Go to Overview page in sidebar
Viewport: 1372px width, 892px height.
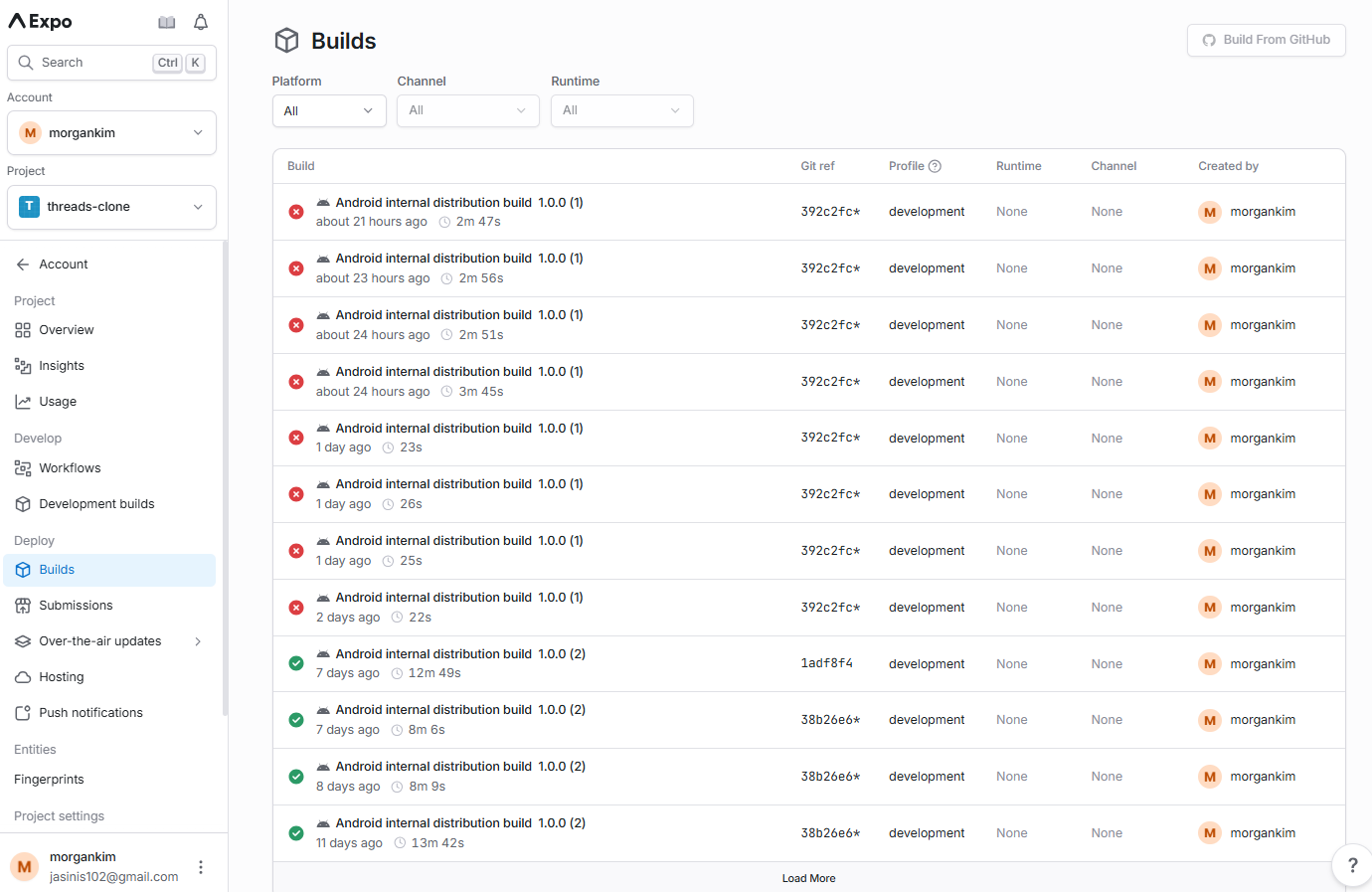(109, 330)
